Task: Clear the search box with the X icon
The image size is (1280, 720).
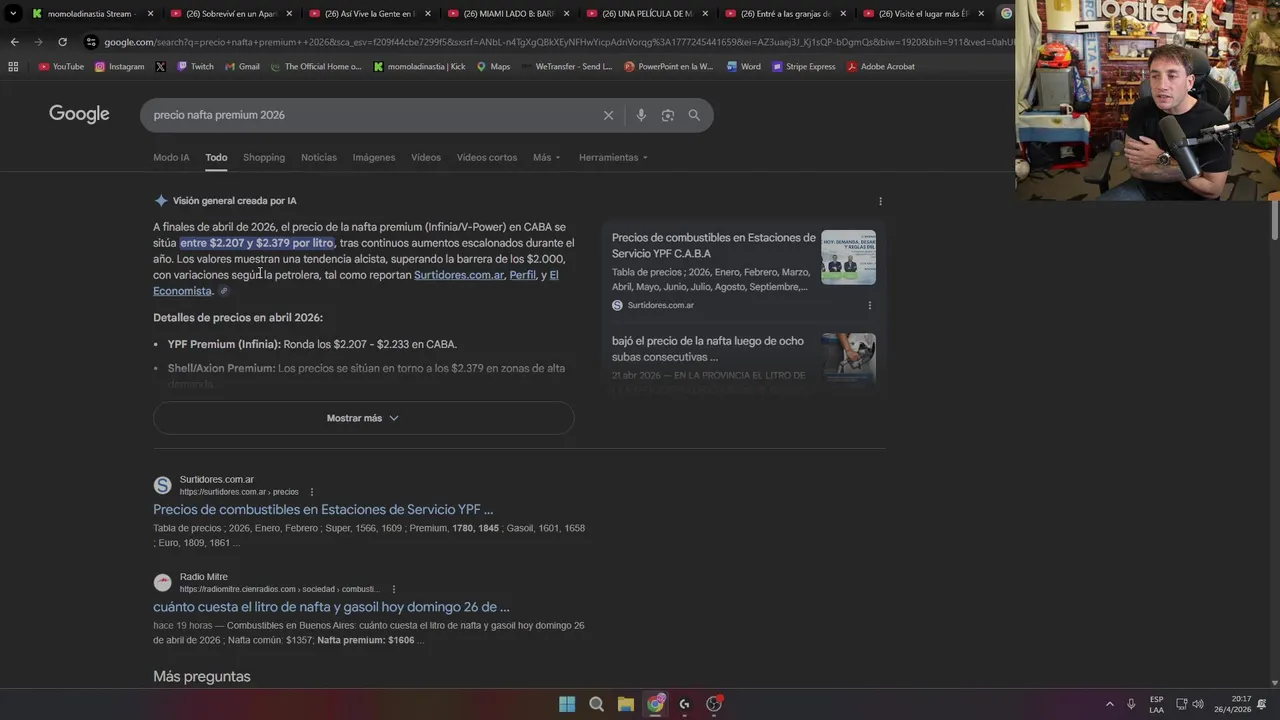Action: coord(608,115)
